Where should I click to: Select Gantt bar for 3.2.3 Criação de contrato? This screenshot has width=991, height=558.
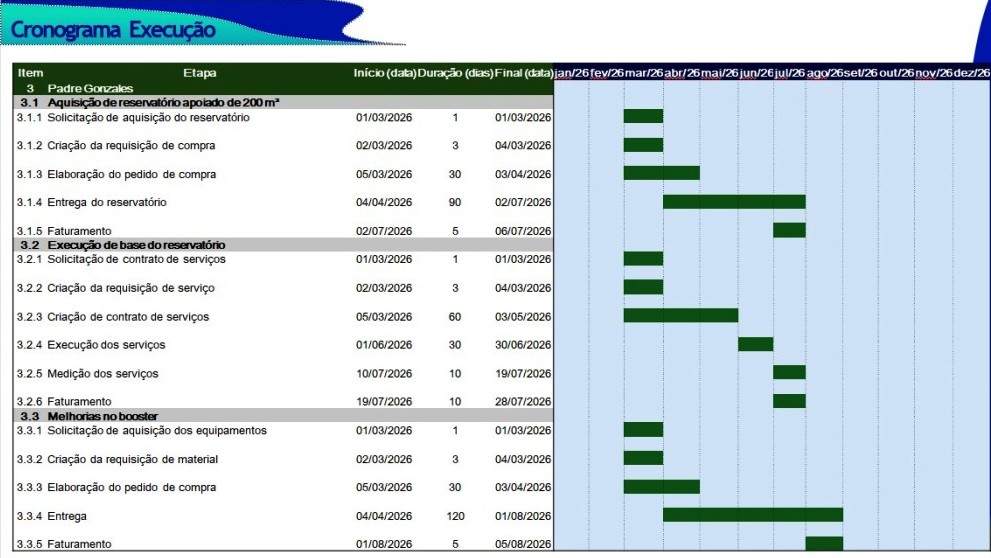click(x=680, y=316)
